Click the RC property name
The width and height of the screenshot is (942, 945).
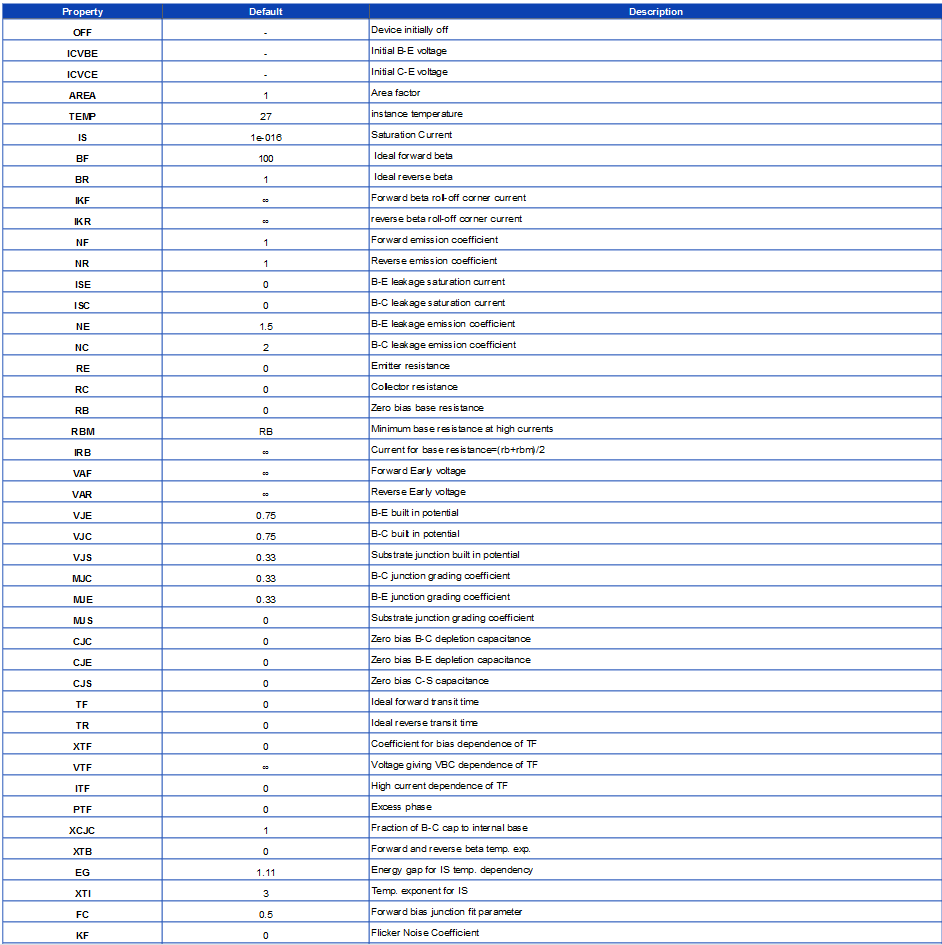click(83, 389)
